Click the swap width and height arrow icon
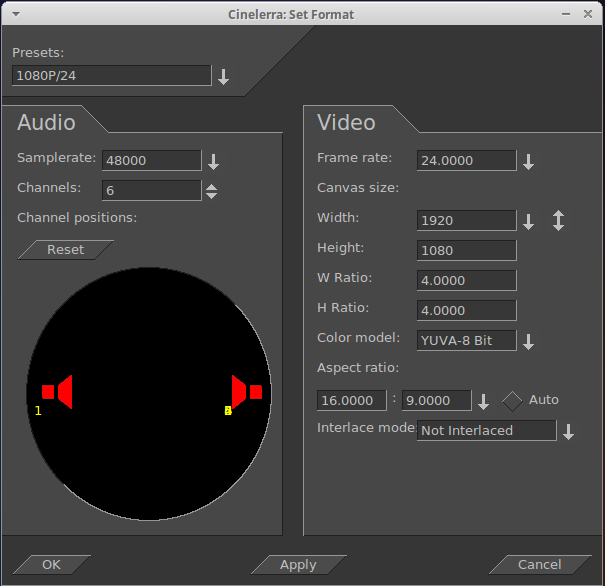The image size is (605, 586). point(558,221)
